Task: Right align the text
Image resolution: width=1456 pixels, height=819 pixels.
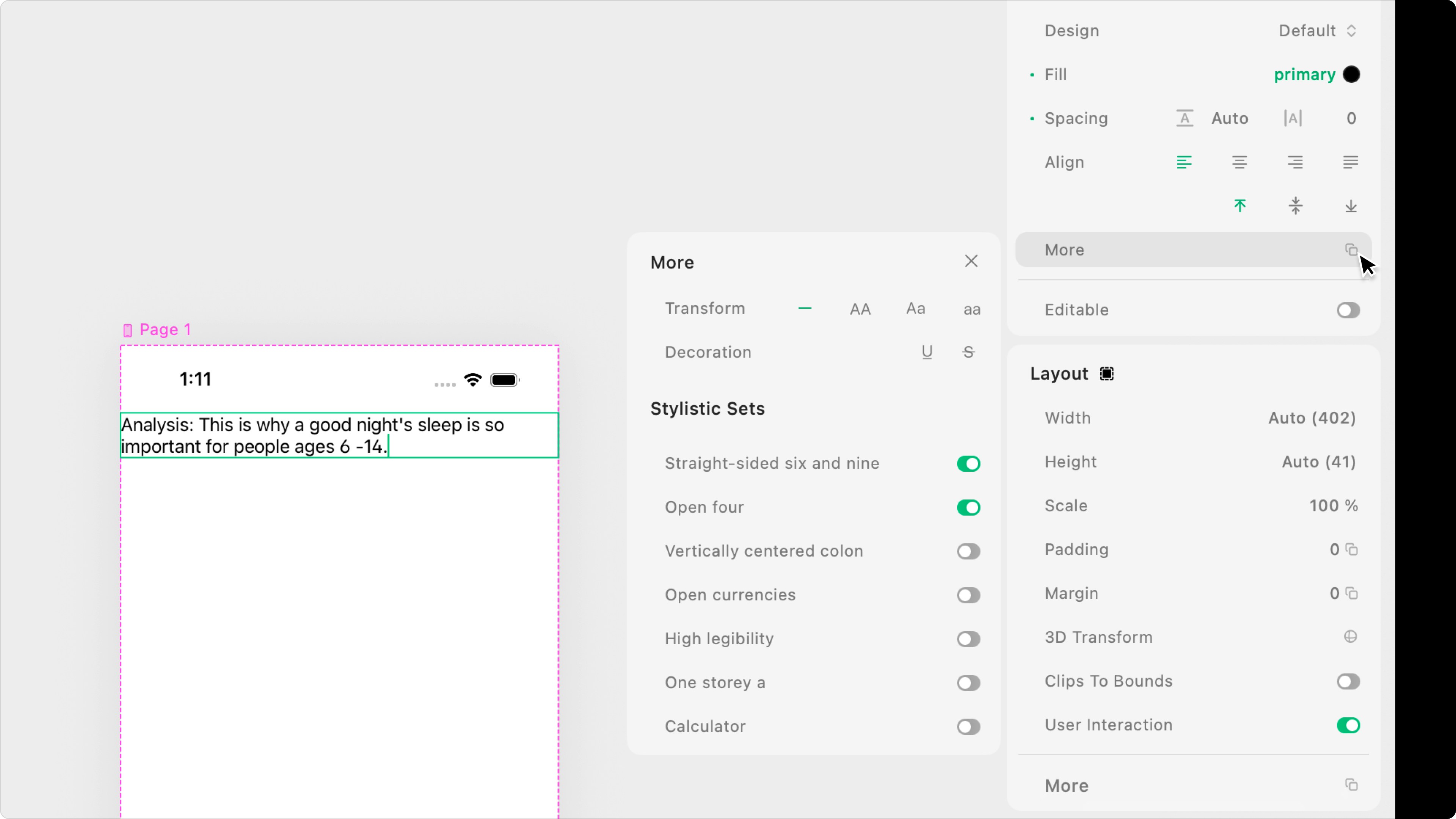Action: pos(1295,162)
